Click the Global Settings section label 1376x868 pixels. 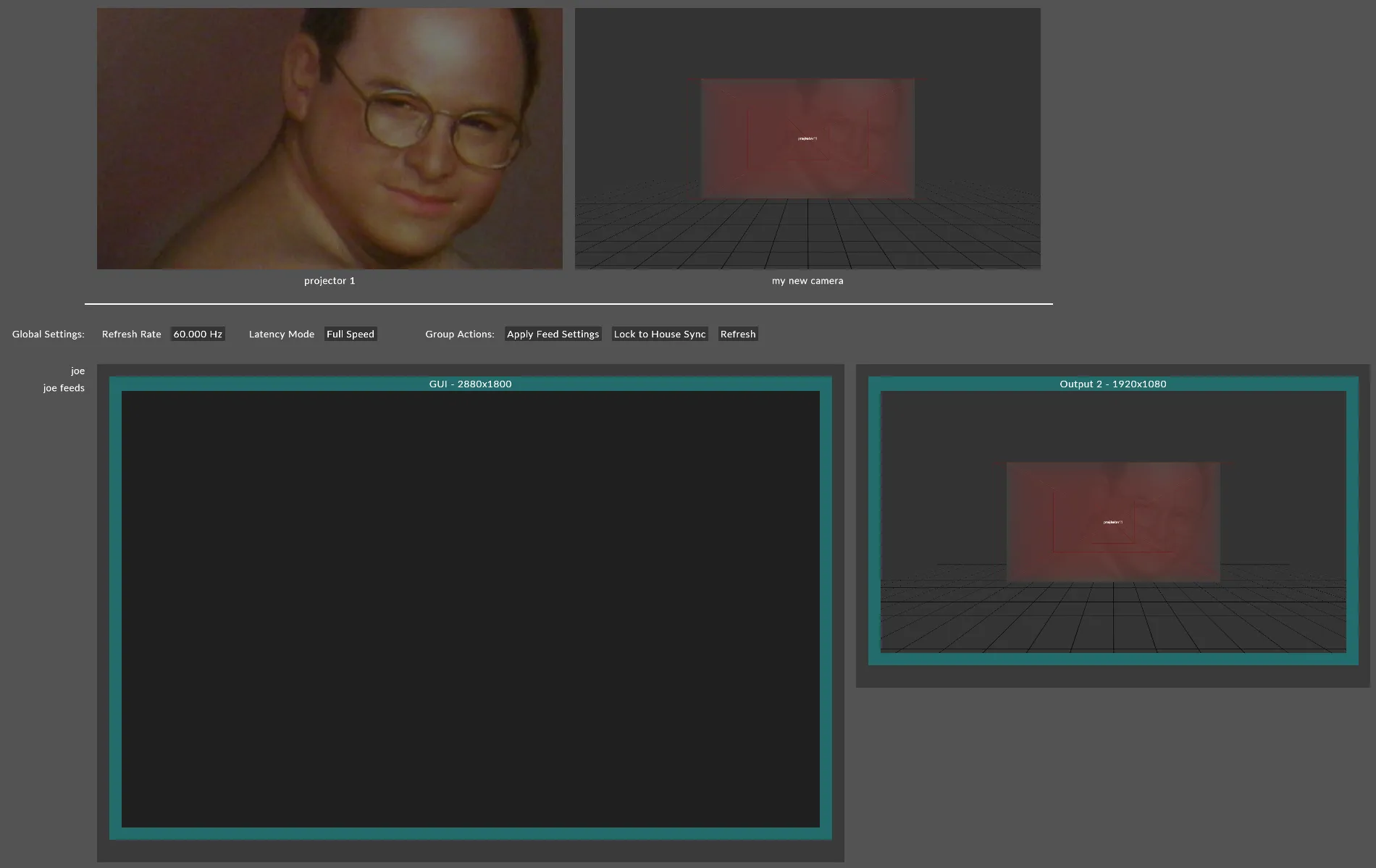tap(48, 334)
